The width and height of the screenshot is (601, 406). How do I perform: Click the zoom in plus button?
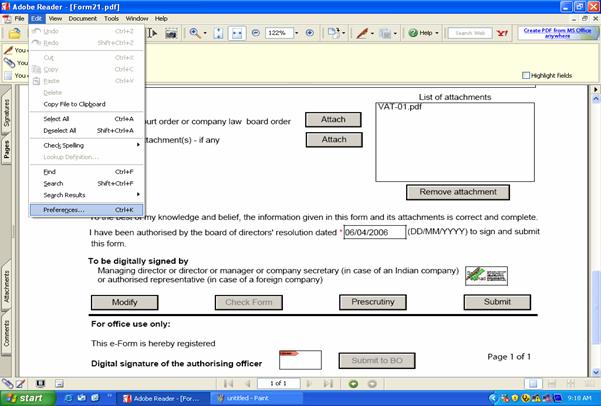point(309,33)
